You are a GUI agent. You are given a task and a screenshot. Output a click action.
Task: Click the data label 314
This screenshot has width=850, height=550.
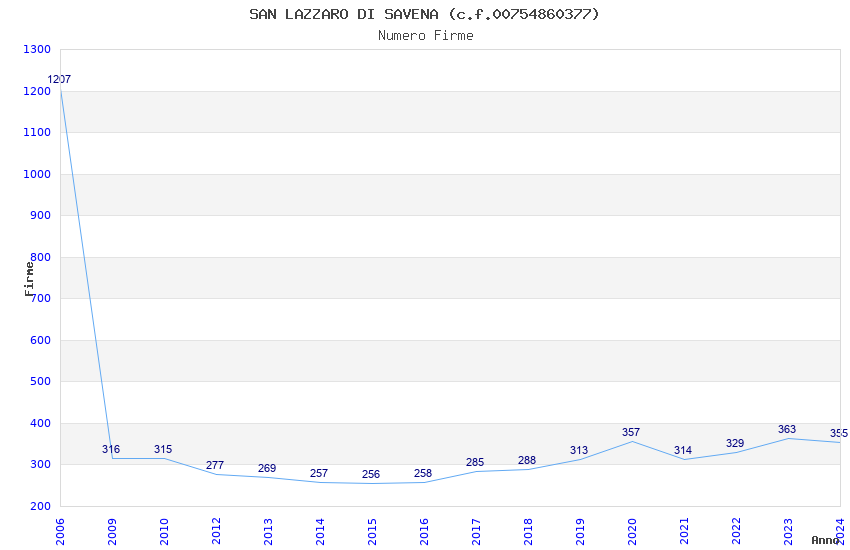coord(683,450)
